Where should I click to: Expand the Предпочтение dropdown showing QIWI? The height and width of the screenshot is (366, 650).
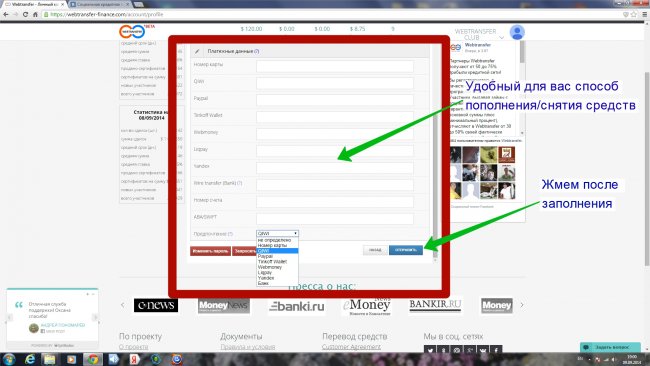click(277, 233)
